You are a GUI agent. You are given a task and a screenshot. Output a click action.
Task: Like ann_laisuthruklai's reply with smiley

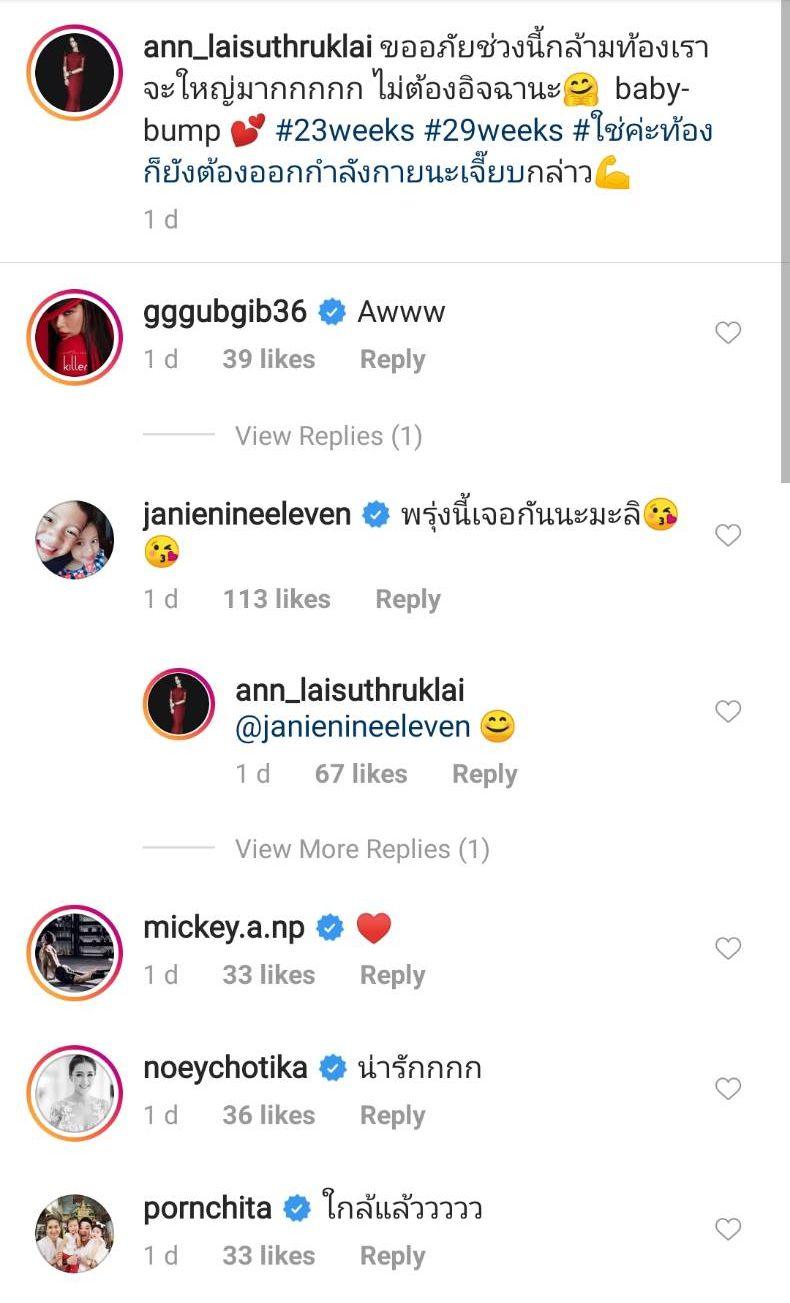tap(728, 711)
